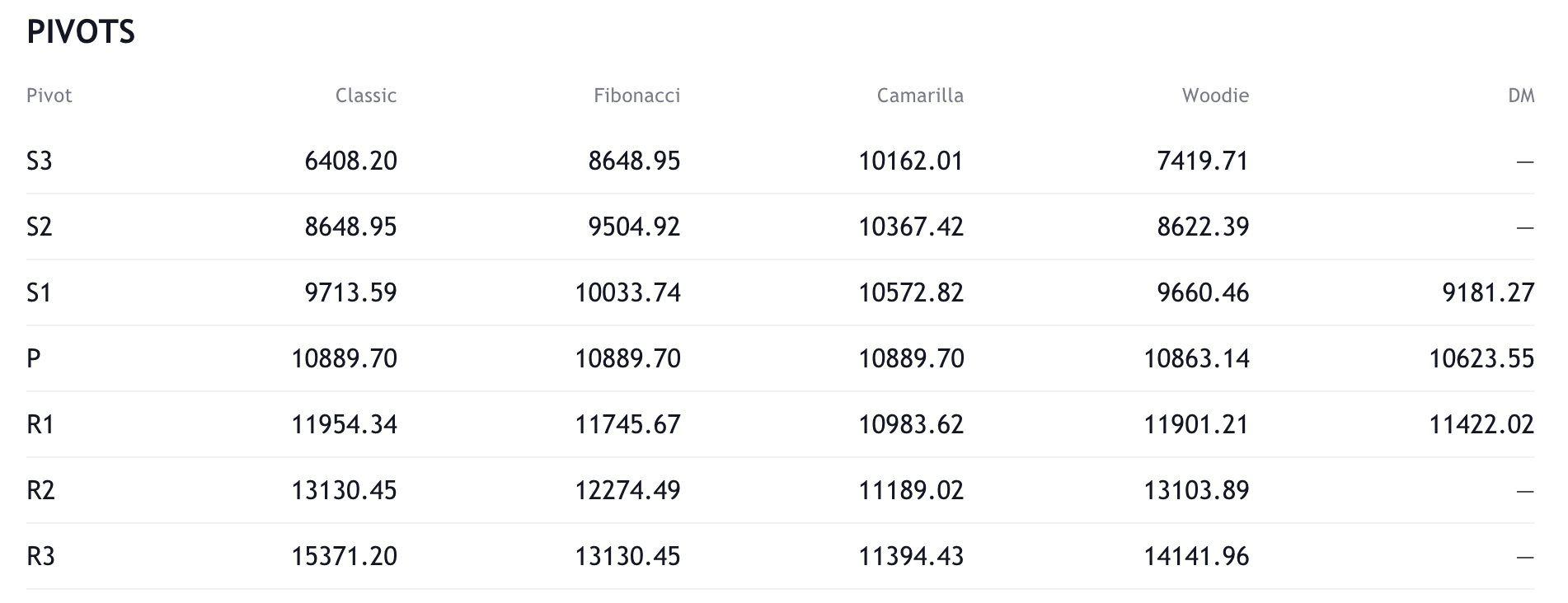Click DM S1 value 9181.27
The image size is (1568, 603).
pyautogui.click(x=1488, y=292)
